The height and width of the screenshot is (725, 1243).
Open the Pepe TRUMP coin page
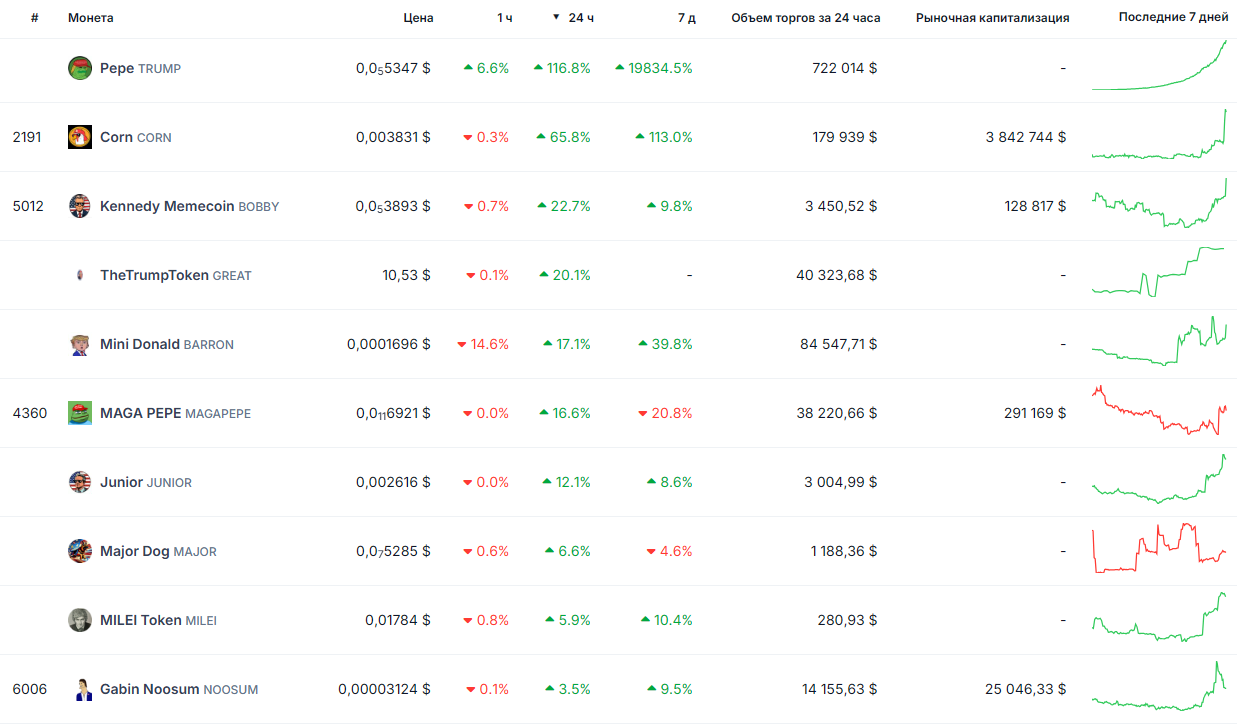[140, 68]
